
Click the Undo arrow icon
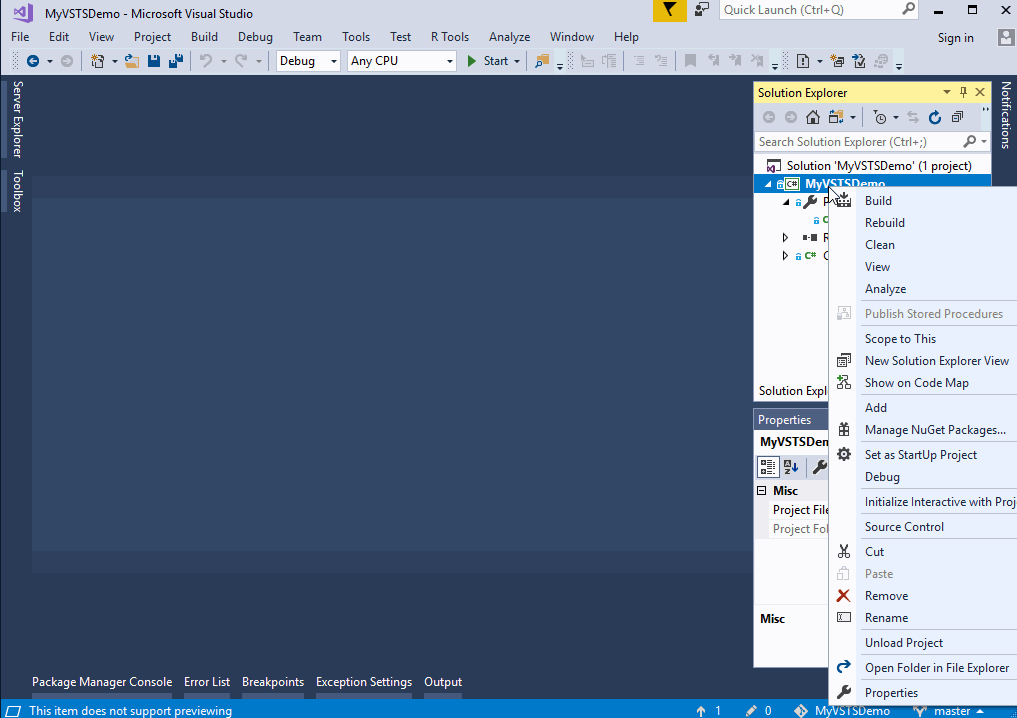pyautogui.click(x=206, y=61)
